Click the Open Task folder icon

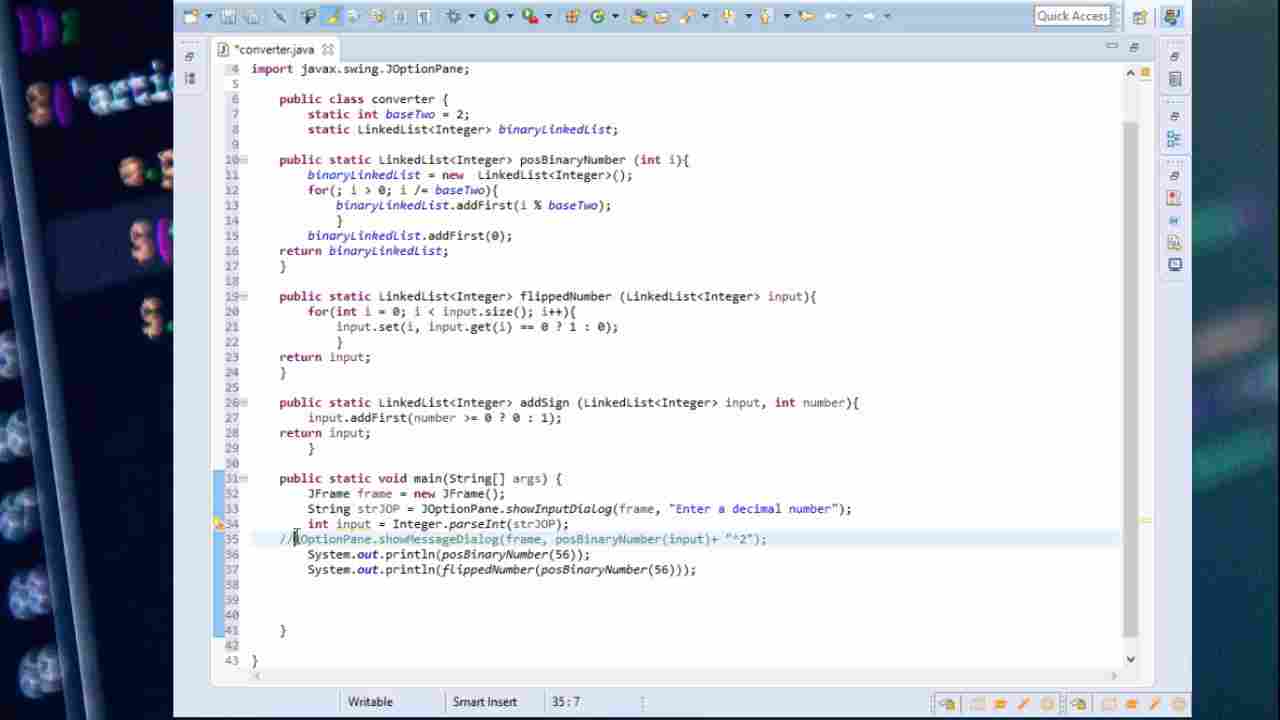pyautogui.click(x=661, y=16)
